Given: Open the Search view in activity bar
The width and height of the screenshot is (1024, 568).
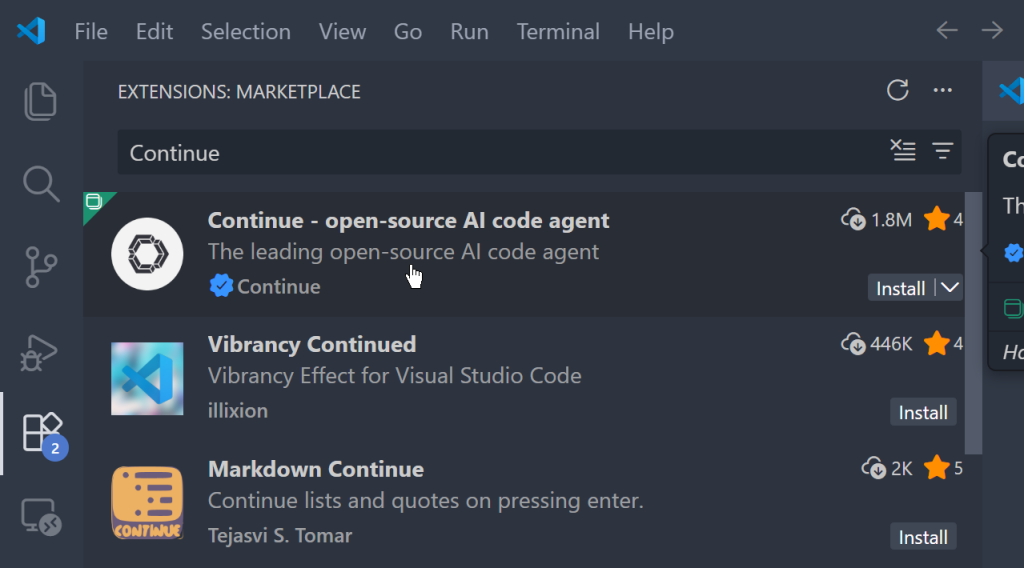Looking at the screenshot, I should coord(41,183).
